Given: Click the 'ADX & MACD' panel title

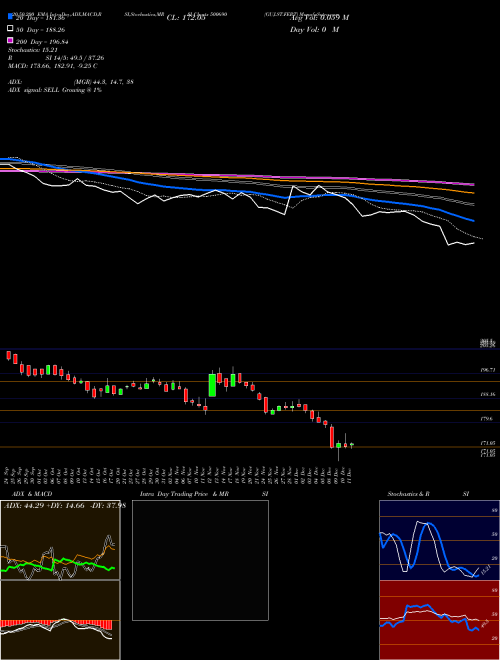Looking at the screenshot, I should click(32, 494).
